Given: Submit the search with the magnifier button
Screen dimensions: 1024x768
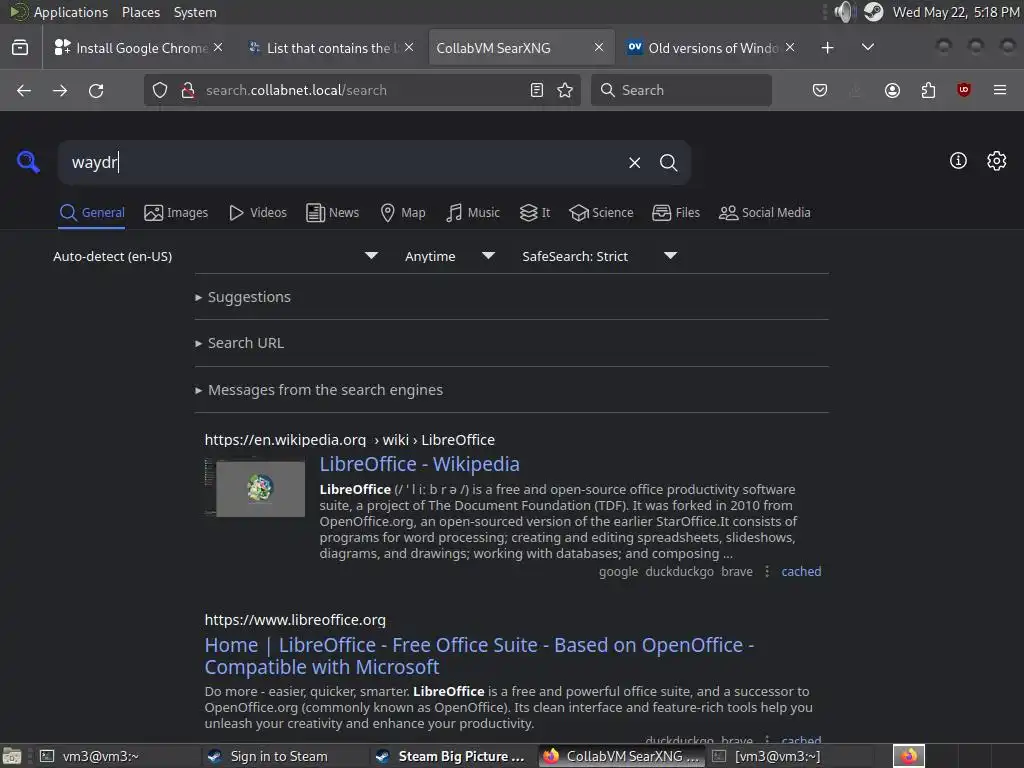Looking at the screenshot, I should 668,163.
